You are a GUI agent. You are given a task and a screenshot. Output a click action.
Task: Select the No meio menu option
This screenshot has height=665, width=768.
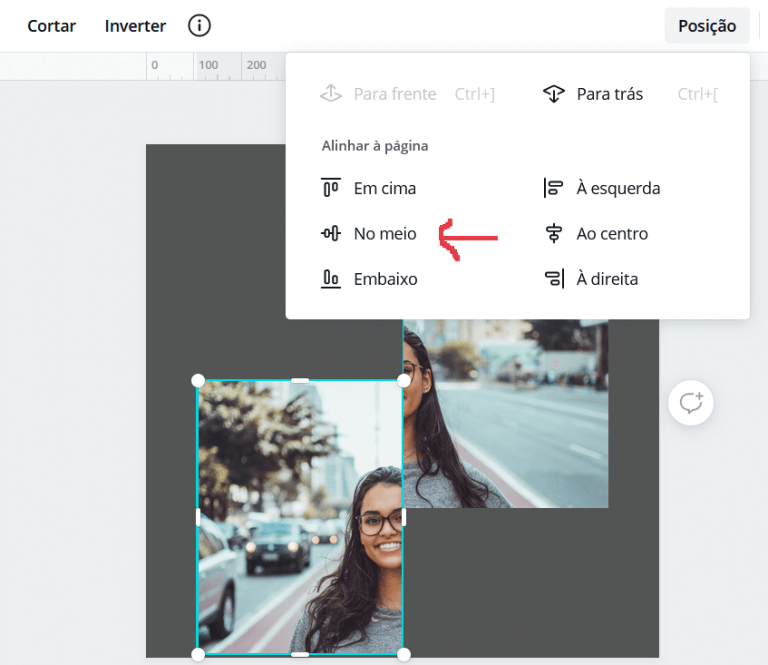pyautogui.click(x=369, y=234)
